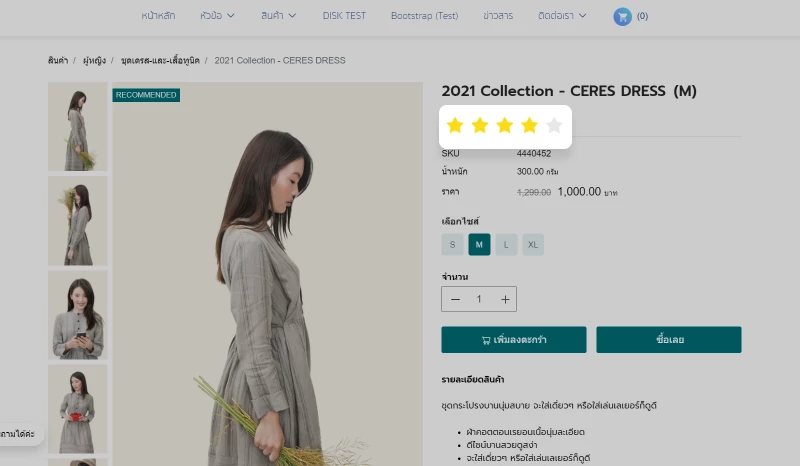The height and width of the screenshot is (466, 800).
Task: Click the ผู้หญิง breadcrumb link
Action: (96, 61)
